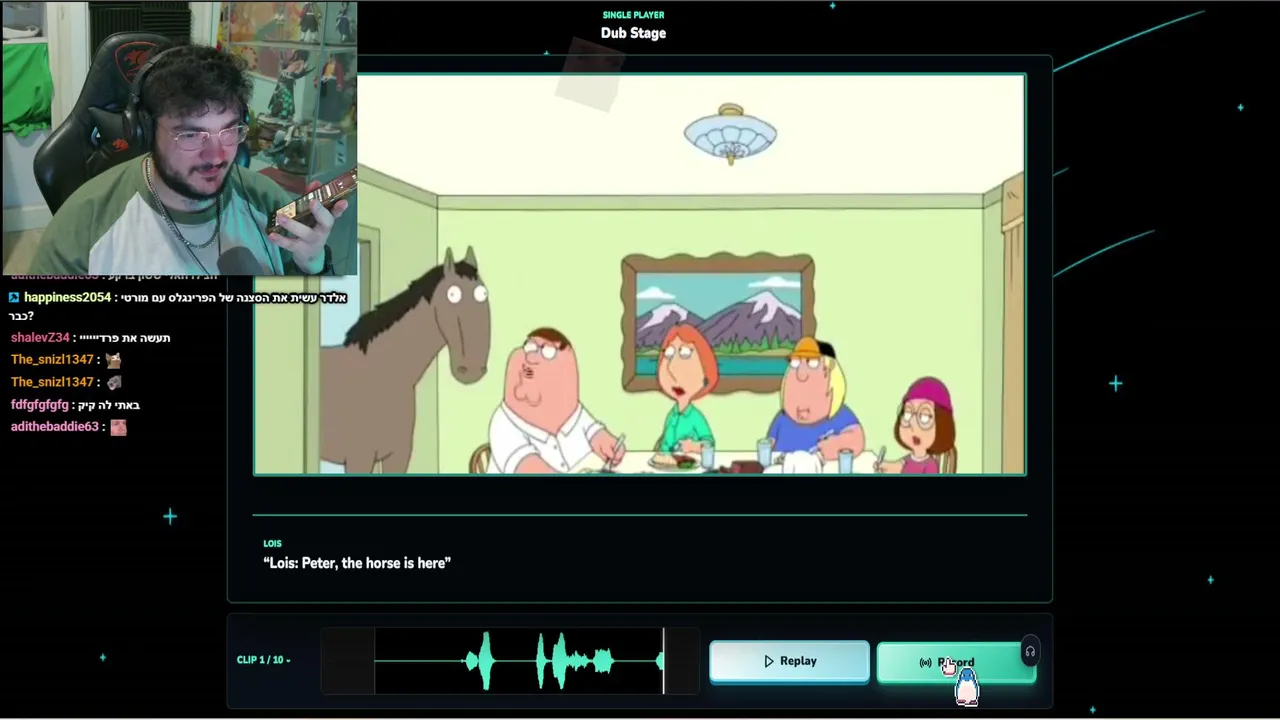Open the CLIP 1 / 10 dropdown
The width and height of the screenshot is (1280, 720).
264,660
